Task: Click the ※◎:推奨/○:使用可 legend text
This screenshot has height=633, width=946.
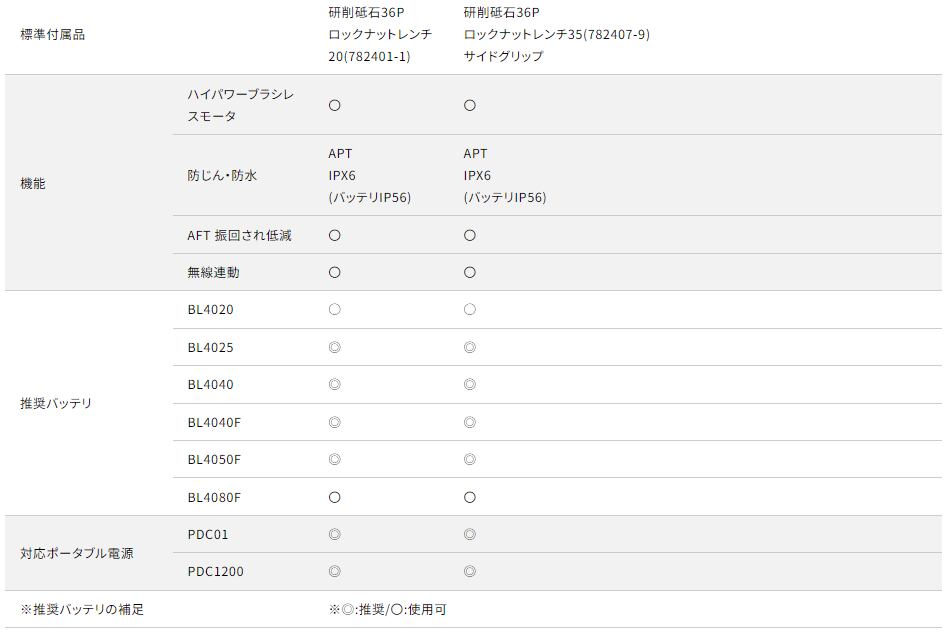Action: (x=387, y=608)
